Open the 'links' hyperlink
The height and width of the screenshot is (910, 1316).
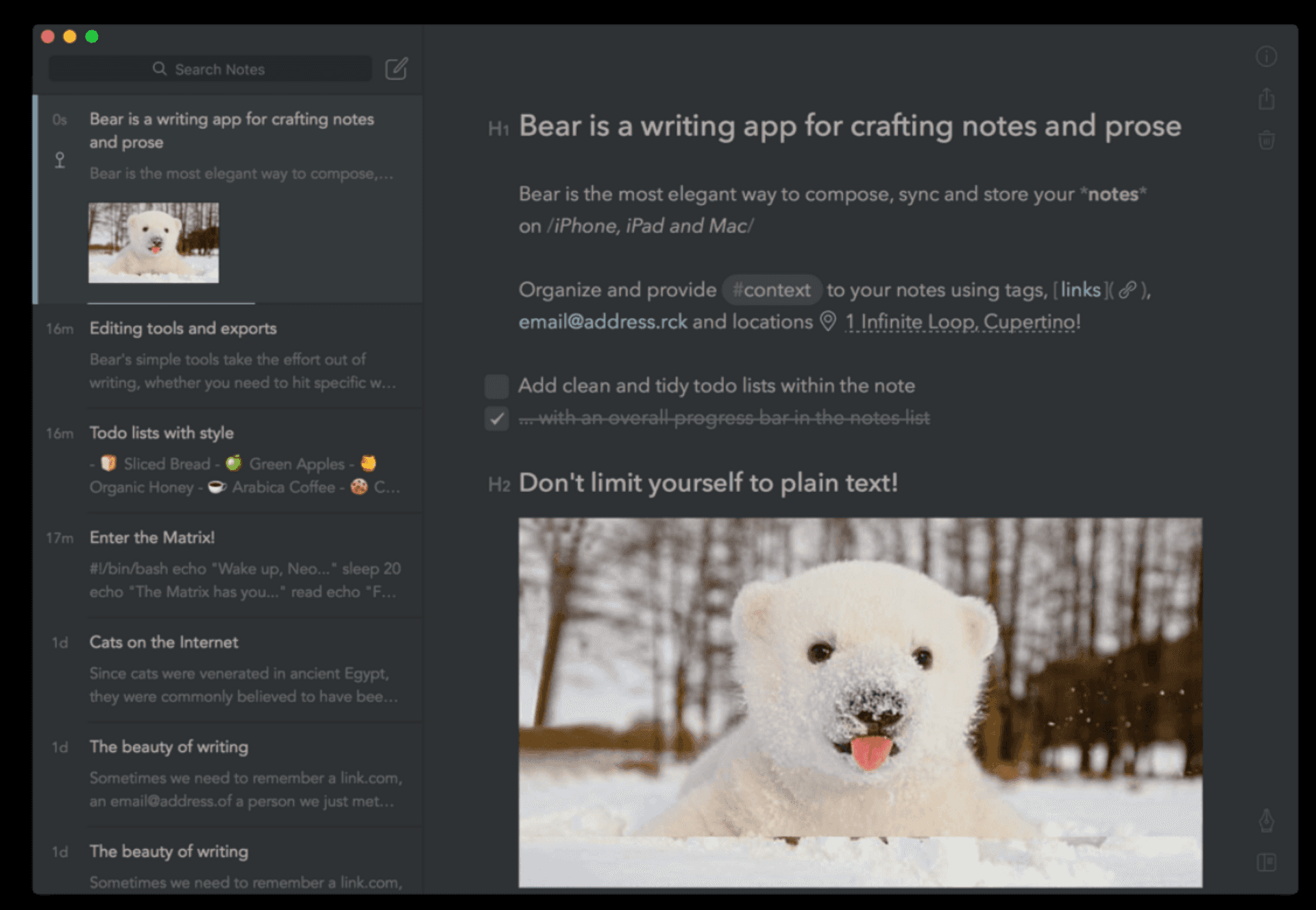click(1080, 290)
